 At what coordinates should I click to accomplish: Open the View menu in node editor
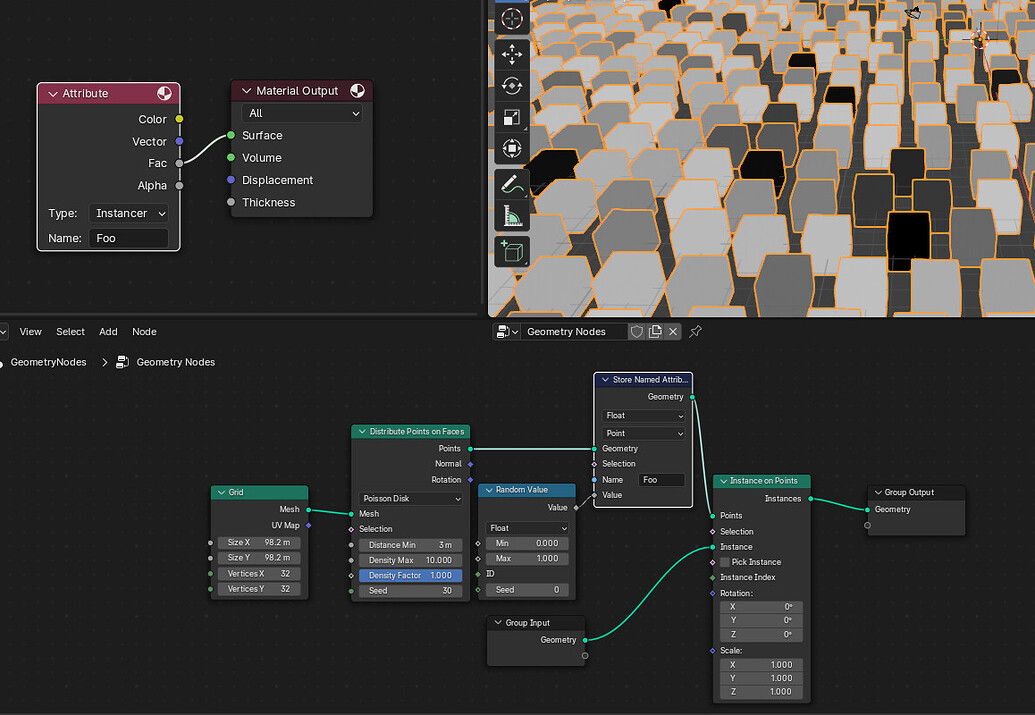[30, 331]
